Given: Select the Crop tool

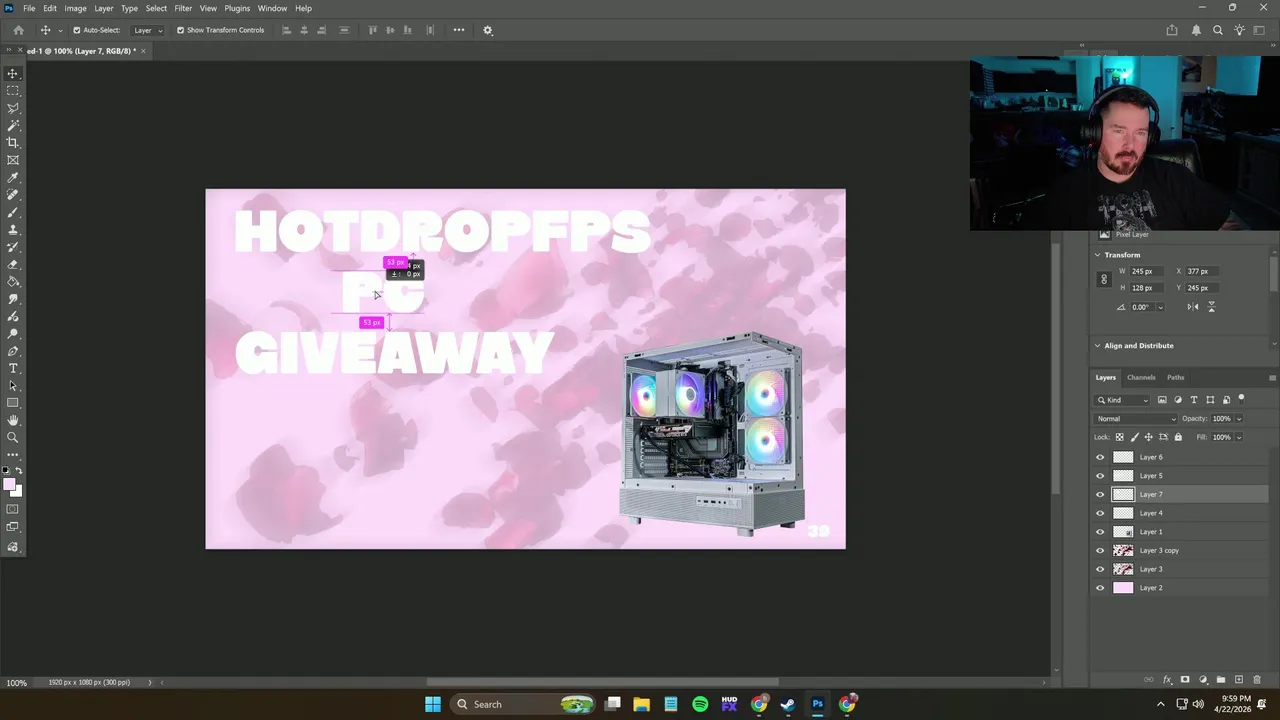Looking at the screenshot, I should click(13, 142).
